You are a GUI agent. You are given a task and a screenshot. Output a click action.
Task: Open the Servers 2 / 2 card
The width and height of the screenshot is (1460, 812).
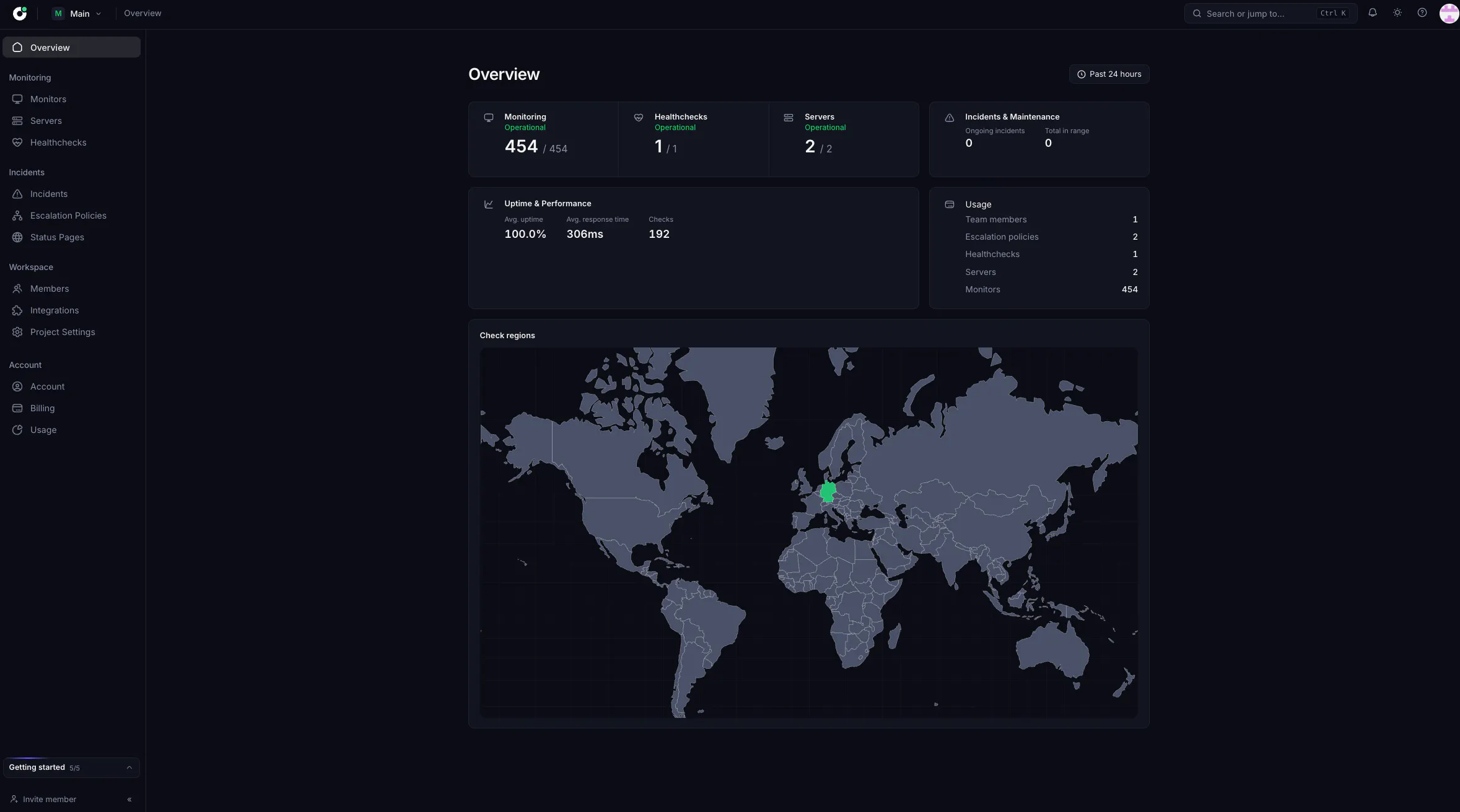tap(844, 139)
